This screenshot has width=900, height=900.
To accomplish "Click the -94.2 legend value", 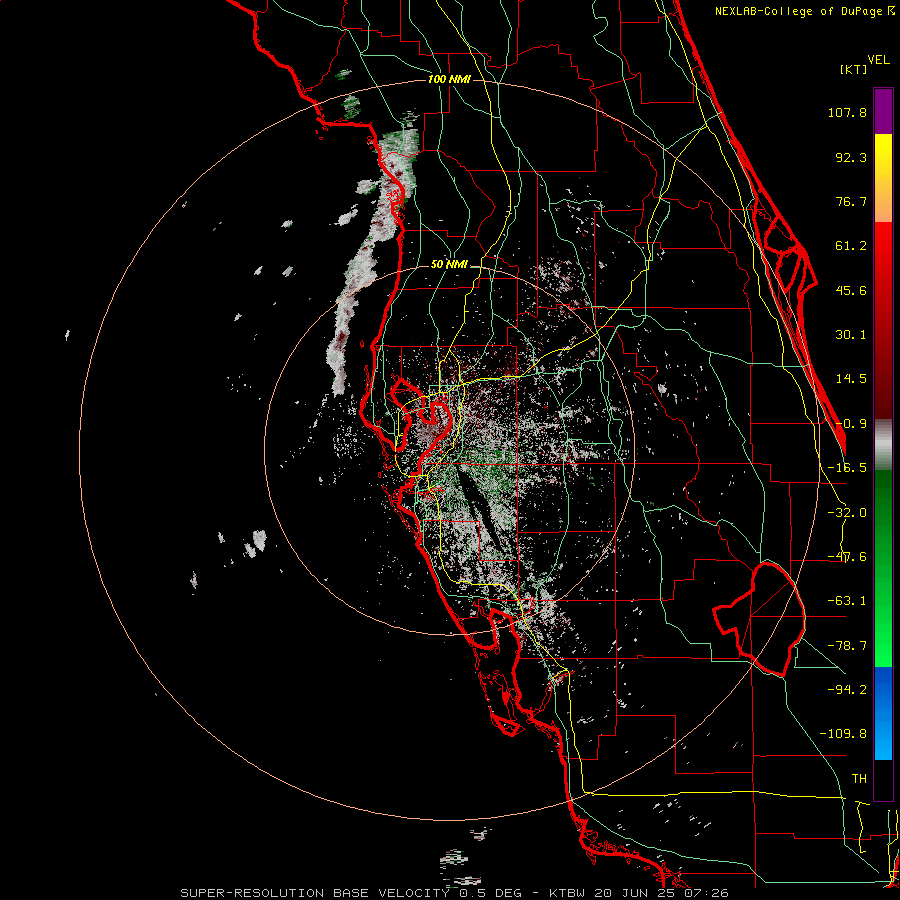I will (x=847, y=690).
